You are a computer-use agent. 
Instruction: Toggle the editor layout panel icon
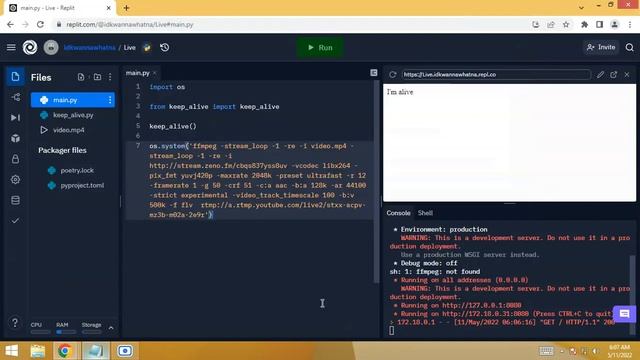pos(373,73)
